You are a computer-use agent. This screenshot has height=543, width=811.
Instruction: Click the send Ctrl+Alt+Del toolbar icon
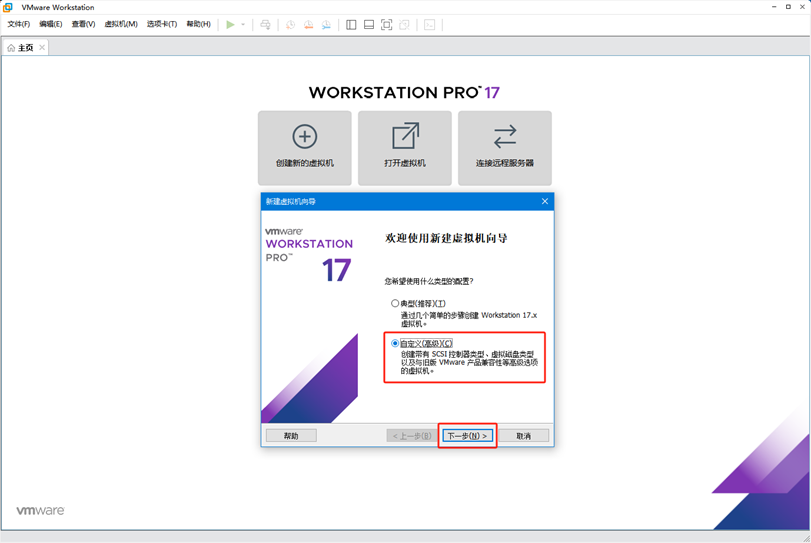[265, 24]
